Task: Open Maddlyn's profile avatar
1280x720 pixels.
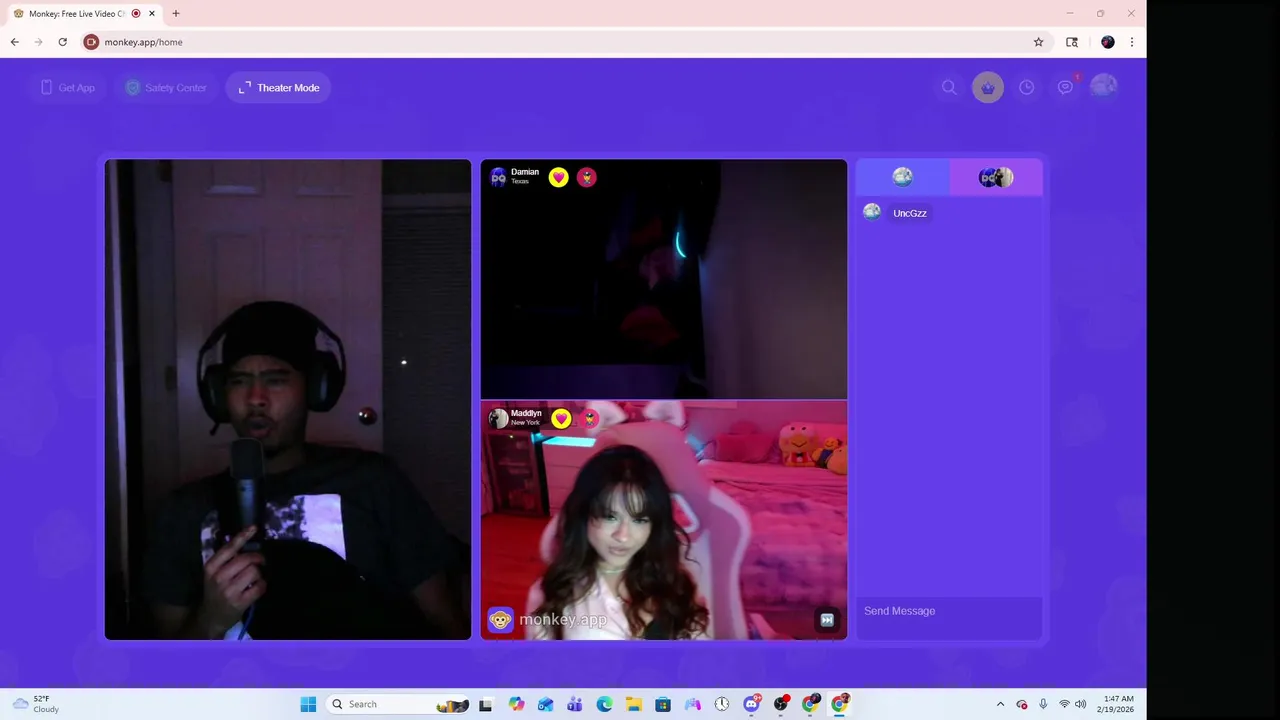Action: [x=498, y=418]
